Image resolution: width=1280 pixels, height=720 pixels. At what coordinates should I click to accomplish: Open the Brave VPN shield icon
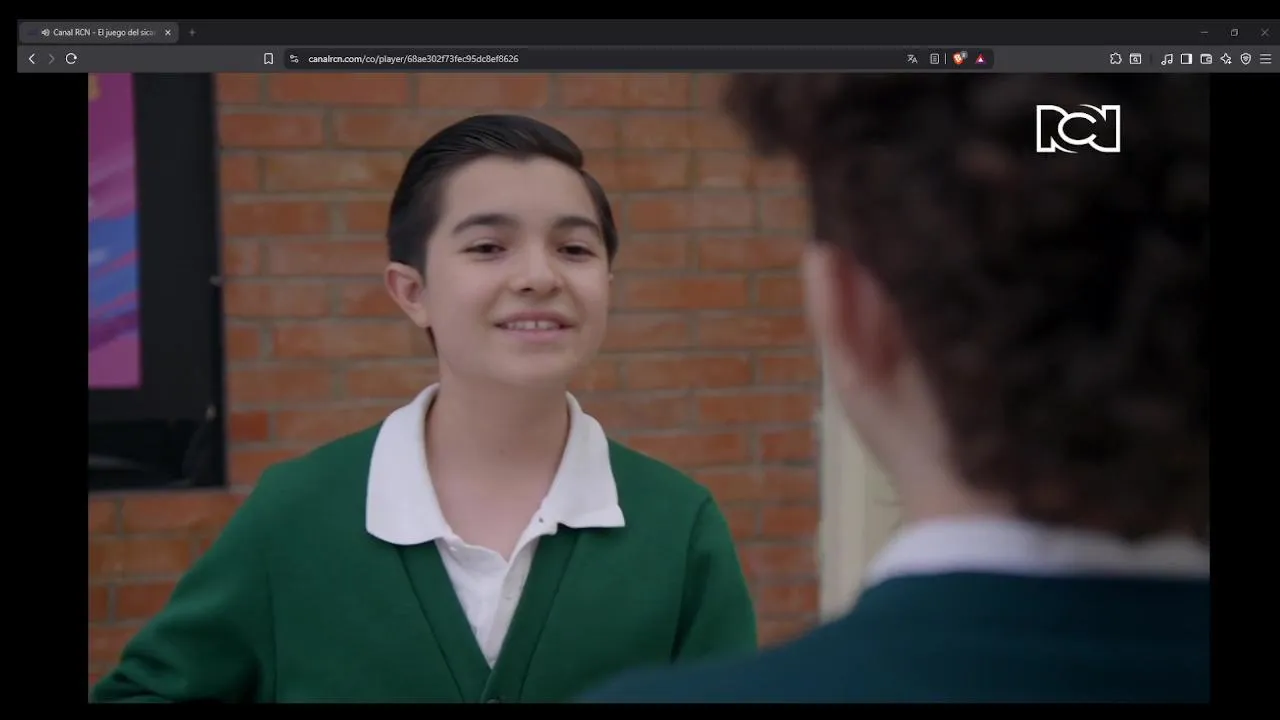[1246, 59]
